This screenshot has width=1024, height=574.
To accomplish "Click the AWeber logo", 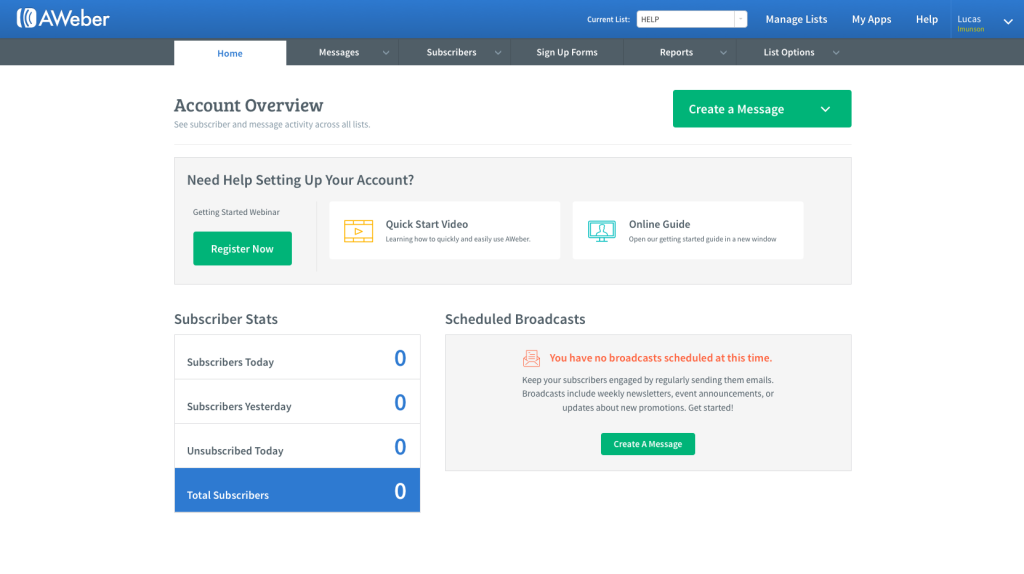I will [x=63, y=18].
